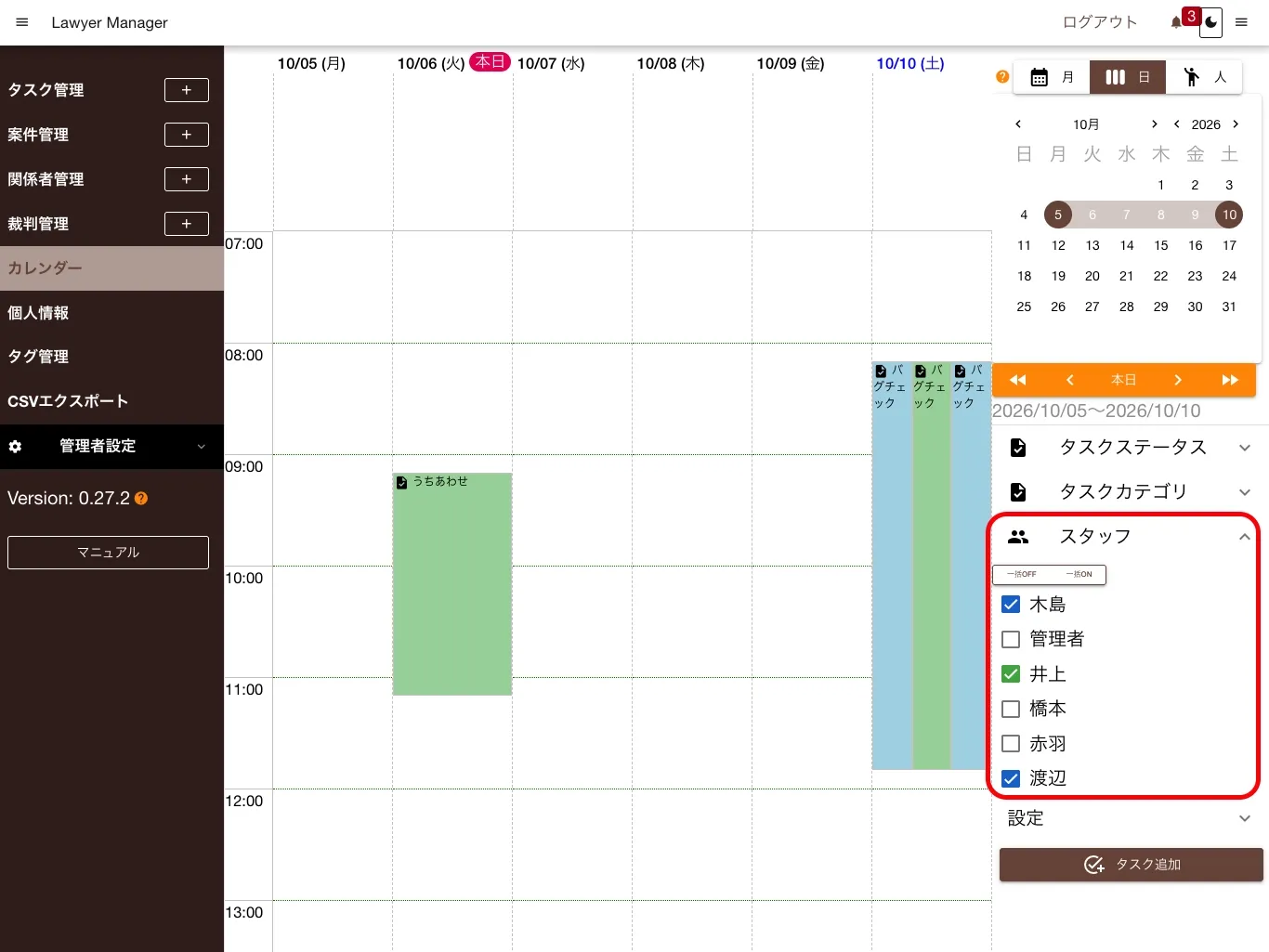This screenshot has width=1269, height=952.
Task: Jump back with the double-left rewind arrow
Action: 1018,380
